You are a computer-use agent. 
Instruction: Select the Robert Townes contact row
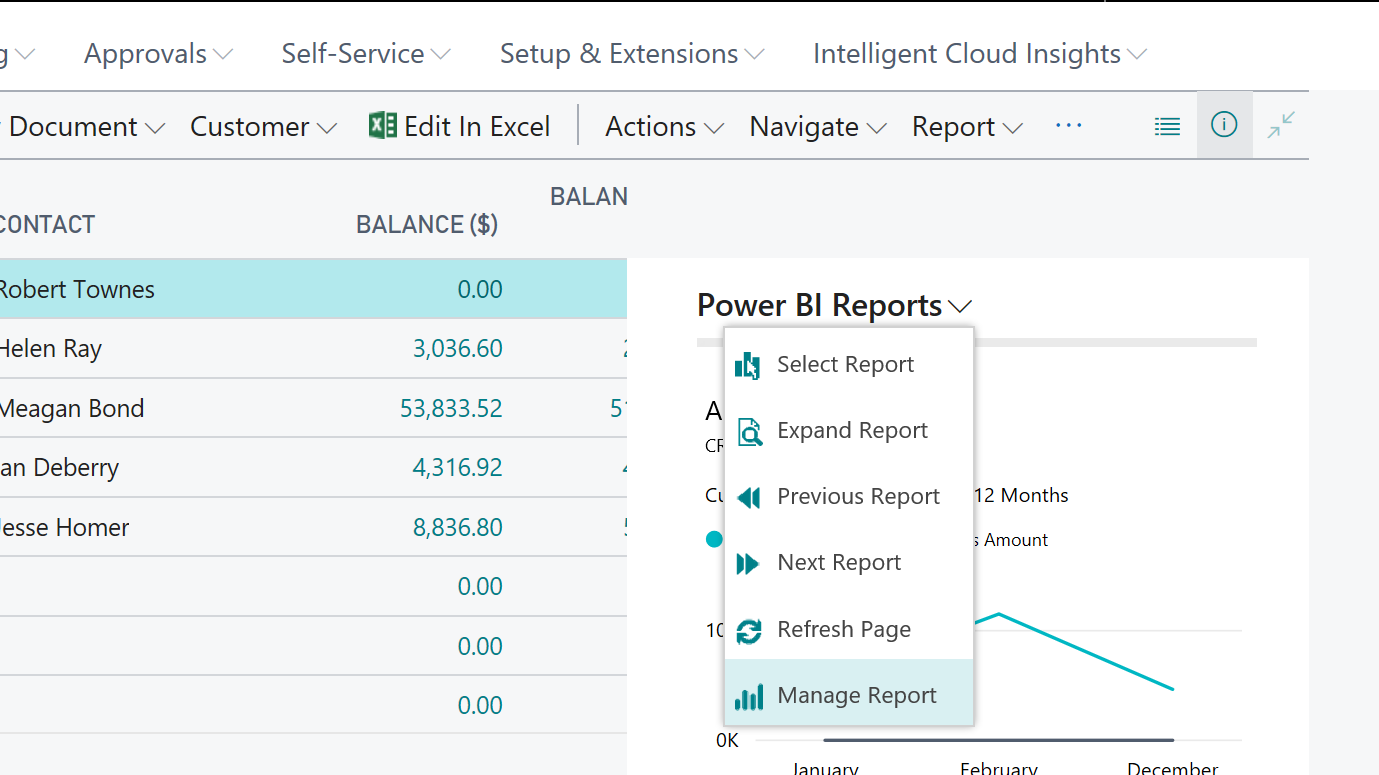tap(77, 290)
